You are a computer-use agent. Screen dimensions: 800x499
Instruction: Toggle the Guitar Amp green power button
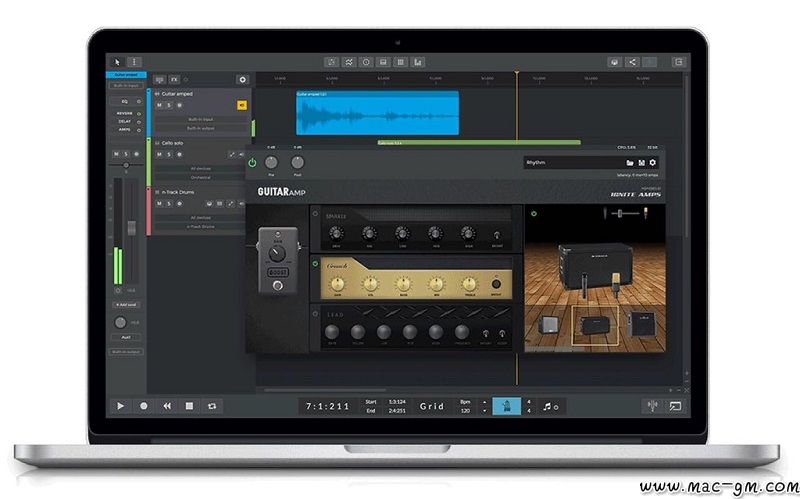coord(252,163)
